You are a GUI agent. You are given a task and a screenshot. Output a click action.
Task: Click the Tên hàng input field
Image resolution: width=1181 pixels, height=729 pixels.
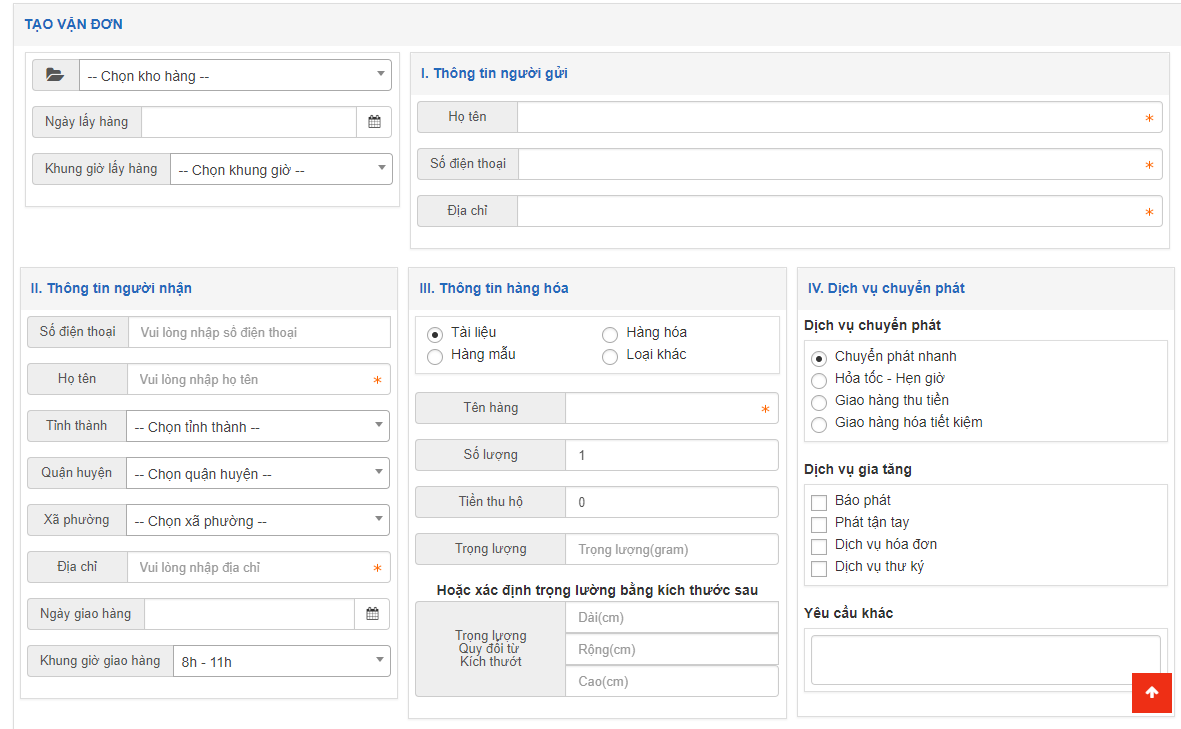tap(662, 408)
